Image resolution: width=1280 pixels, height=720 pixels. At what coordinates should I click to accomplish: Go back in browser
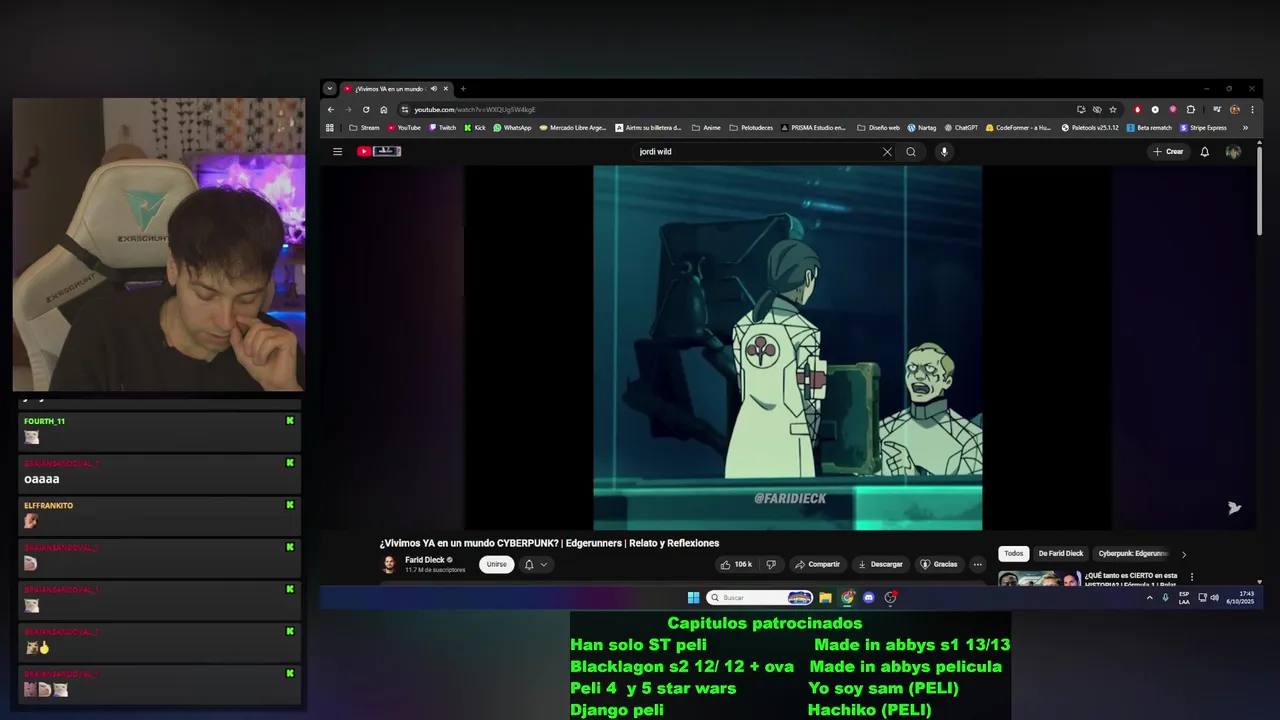pos(331,109)
